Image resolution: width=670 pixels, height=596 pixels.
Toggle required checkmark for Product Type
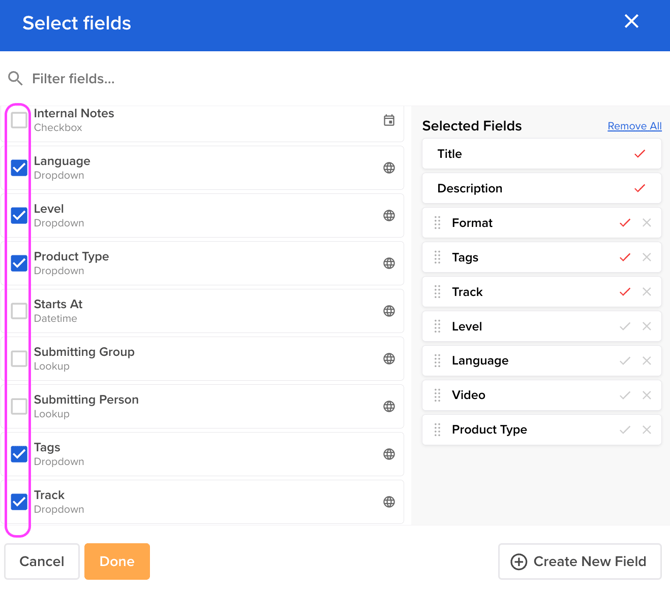[x=625, y=430]
